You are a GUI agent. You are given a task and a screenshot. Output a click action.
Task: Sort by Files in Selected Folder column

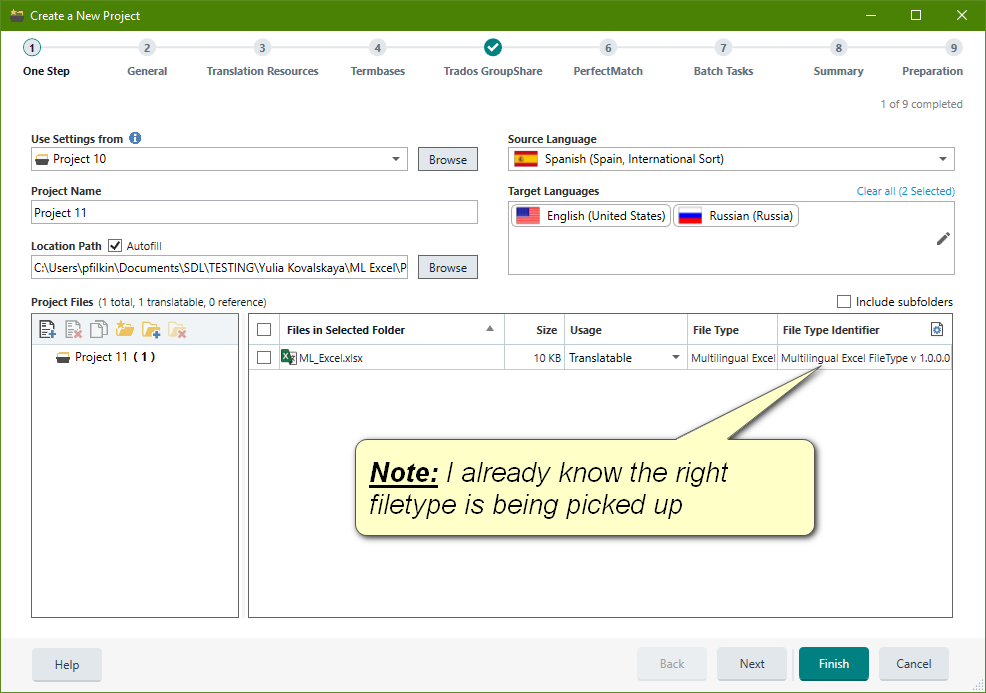[391, 330]
